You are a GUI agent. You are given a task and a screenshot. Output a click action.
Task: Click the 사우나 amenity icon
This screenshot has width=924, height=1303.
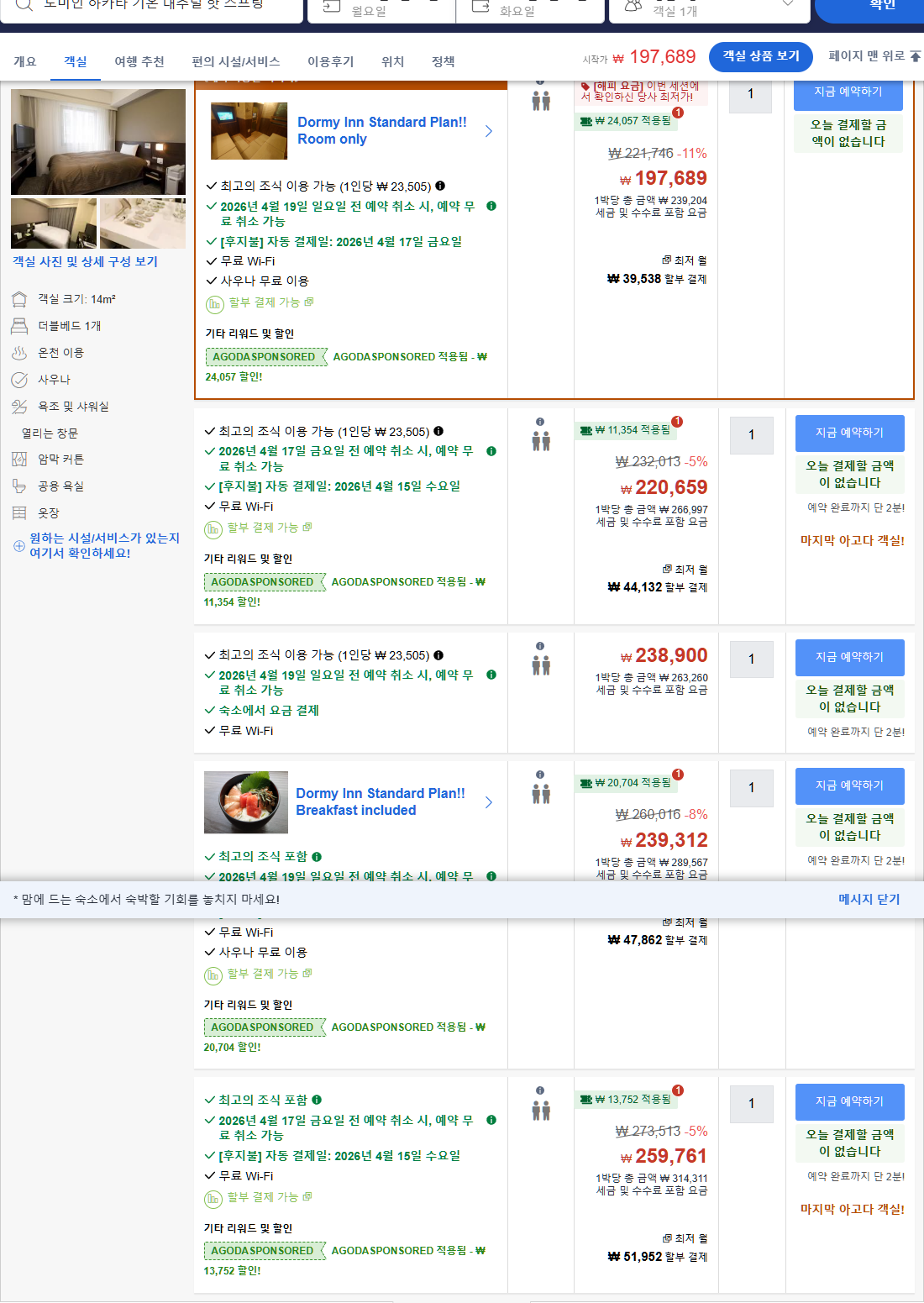[18, 380]
